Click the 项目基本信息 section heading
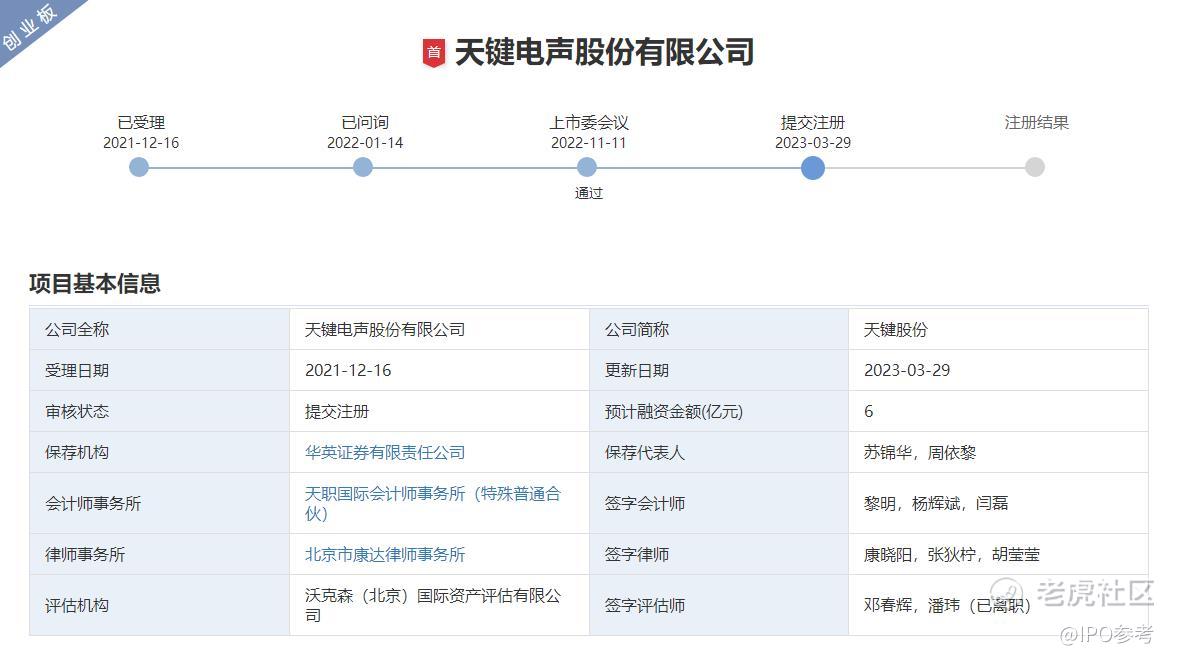The width and height of the screenshot is (1177, 661). (x=95, y=284)
